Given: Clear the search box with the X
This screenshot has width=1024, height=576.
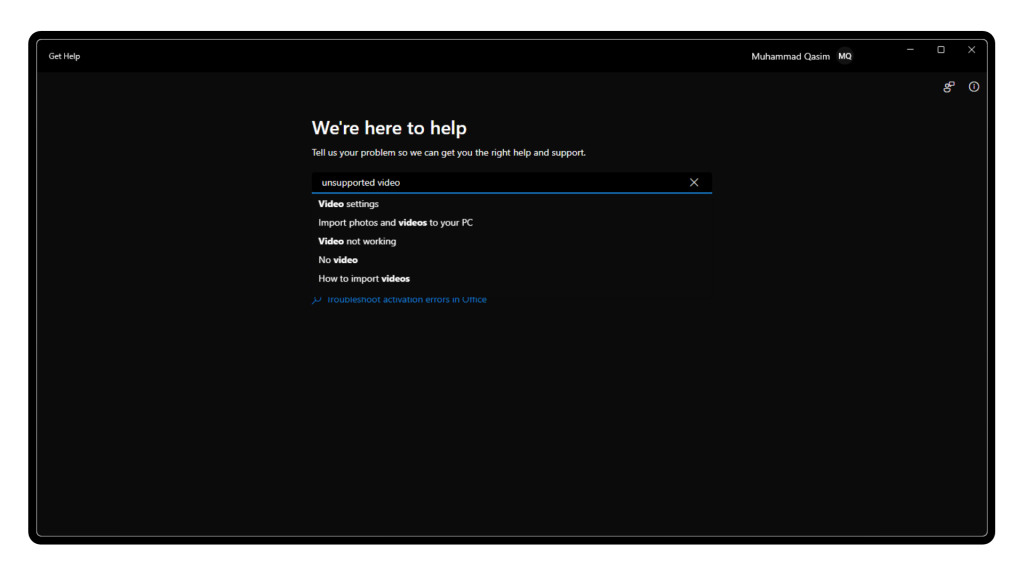Looking at the screenshot, I should 694,183.
